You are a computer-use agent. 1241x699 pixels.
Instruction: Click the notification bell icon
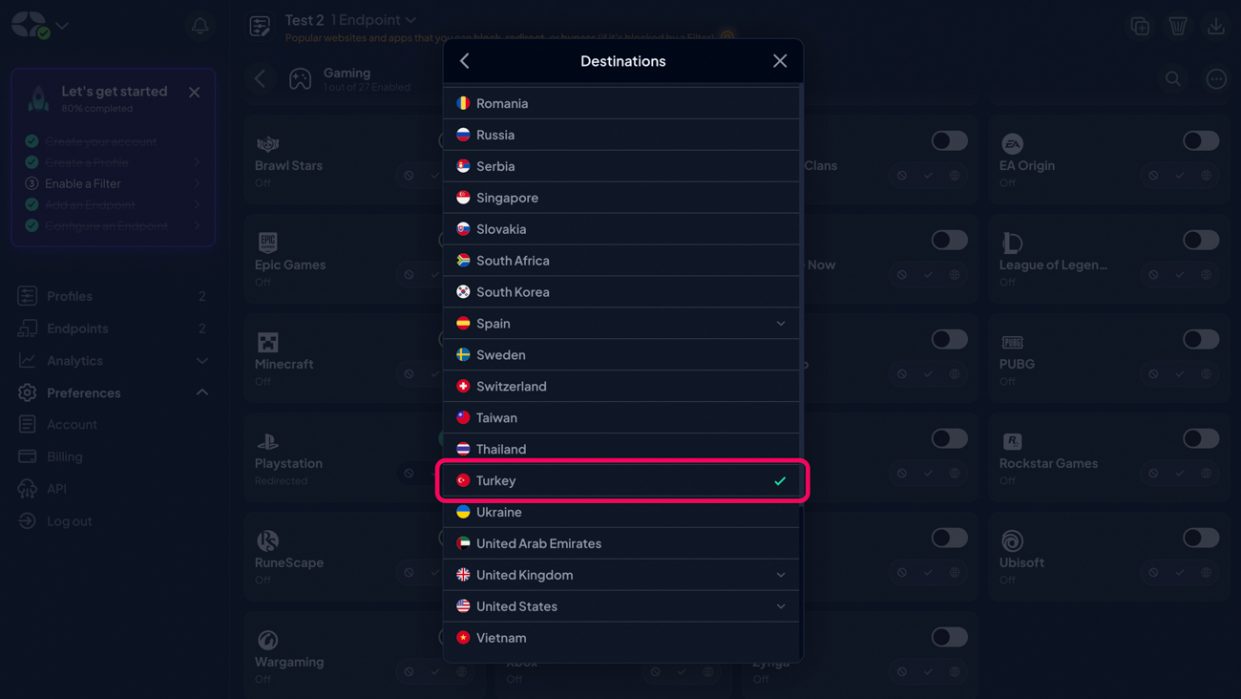point(200,26)
